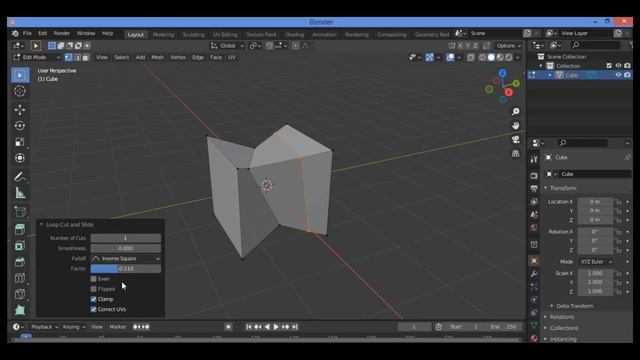Viewport: 640px width, 360px height.
Task: Select the Add Cube tool
Action: 20,211
